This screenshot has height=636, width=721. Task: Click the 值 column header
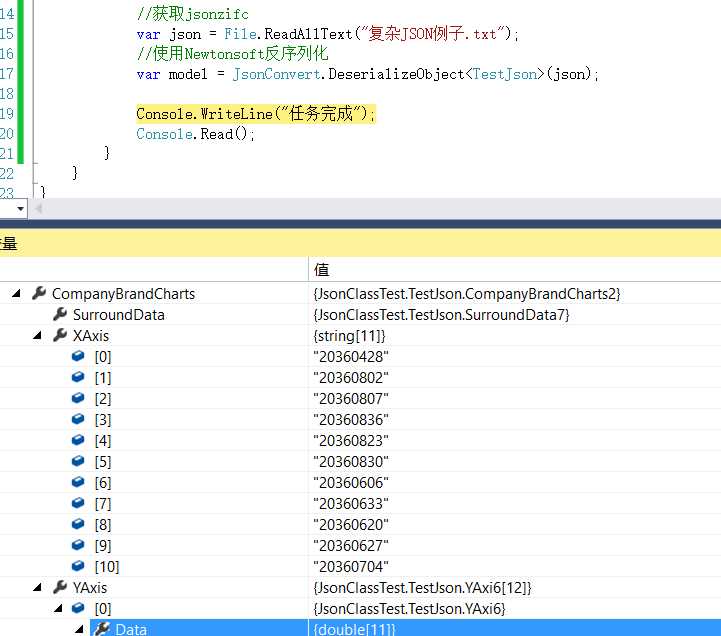click(x=322, y=269)
